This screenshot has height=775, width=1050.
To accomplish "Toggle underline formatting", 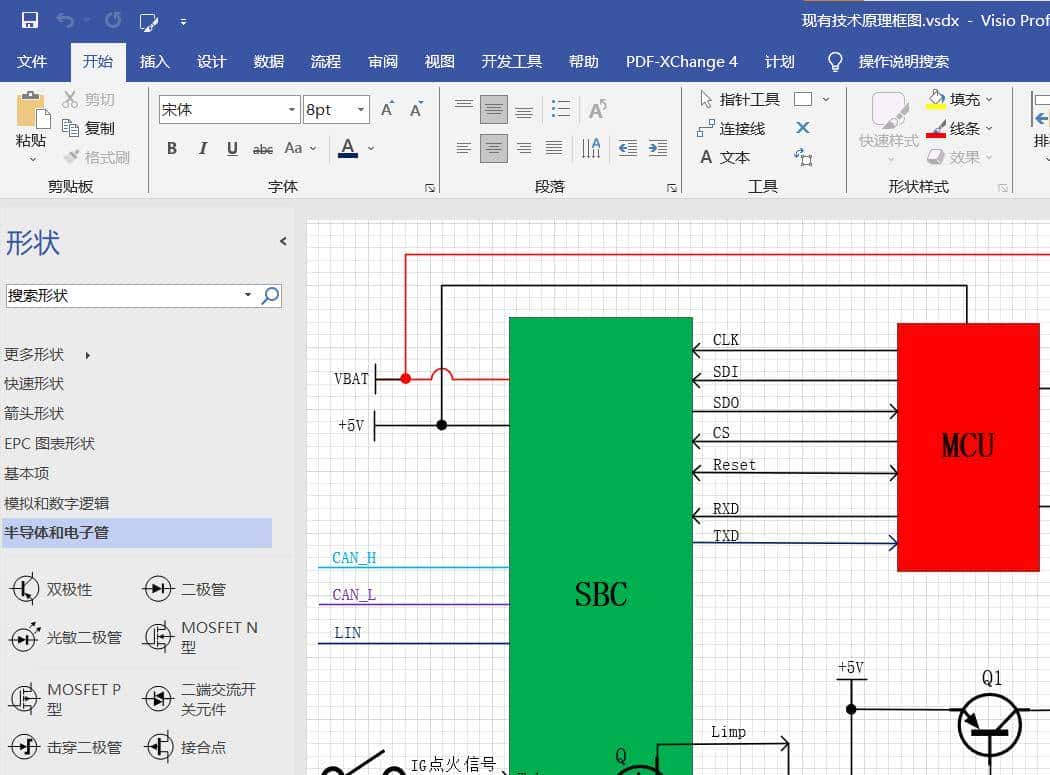I will (x=230, y=147).
